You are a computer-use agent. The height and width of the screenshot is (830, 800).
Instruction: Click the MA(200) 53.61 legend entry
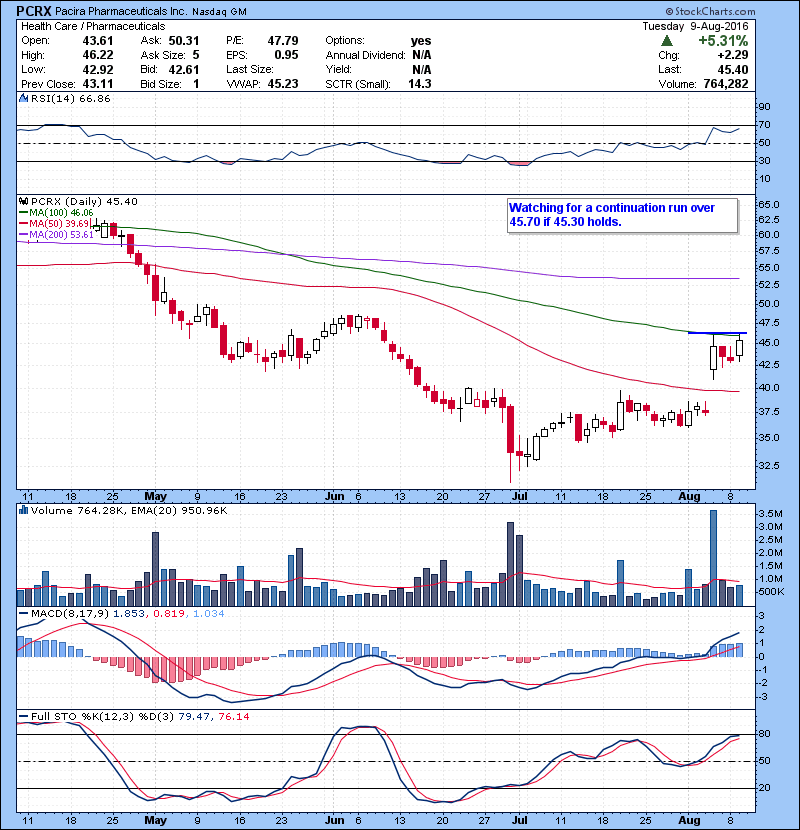click(56, 234)
